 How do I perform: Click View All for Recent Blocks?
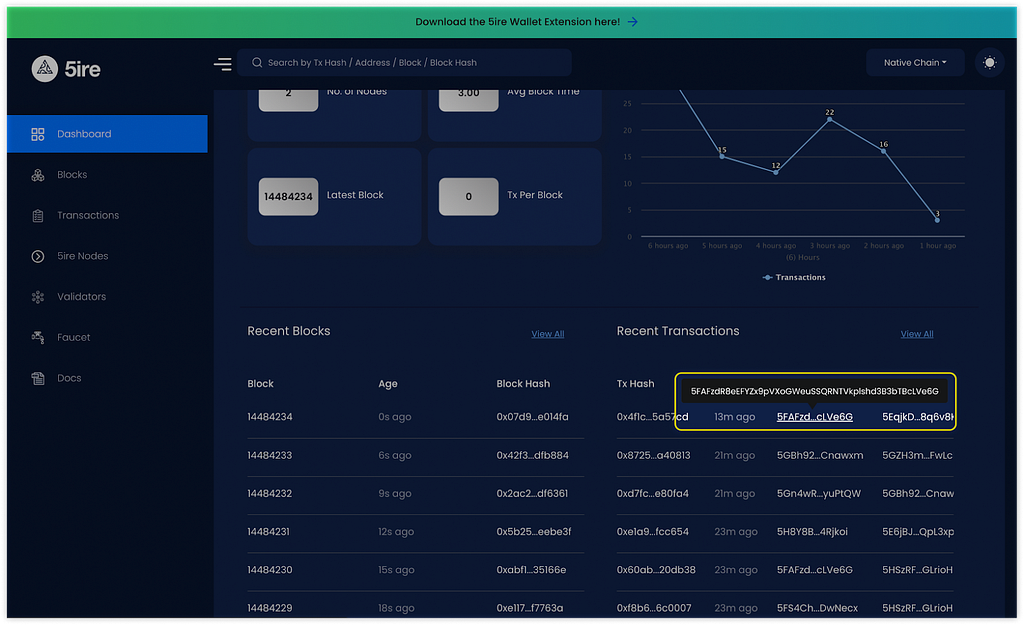pos(547,334)
